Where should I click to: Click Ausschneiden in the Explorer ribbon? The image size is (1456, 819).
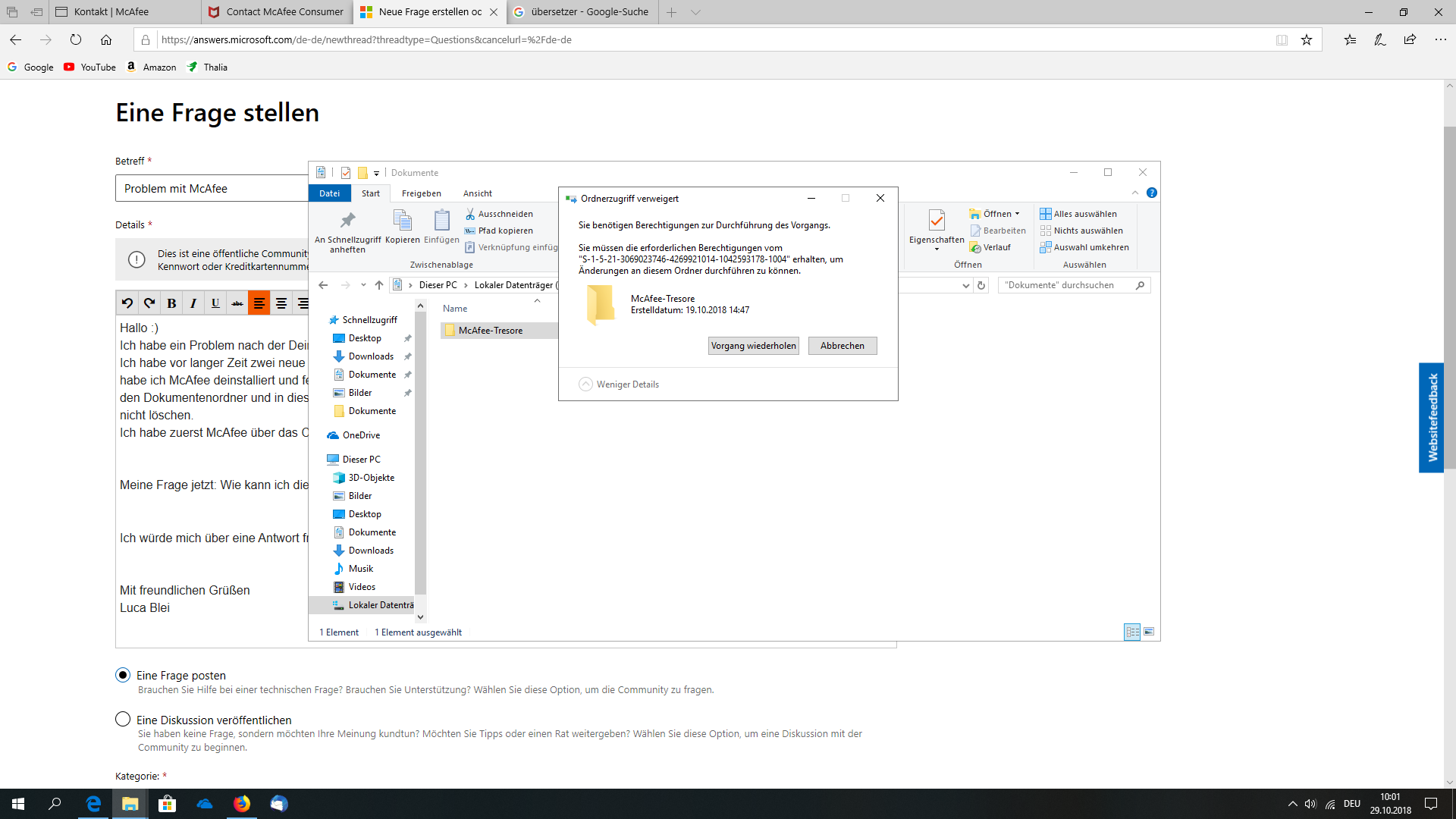pyautogui.click(x=499, y=214)
